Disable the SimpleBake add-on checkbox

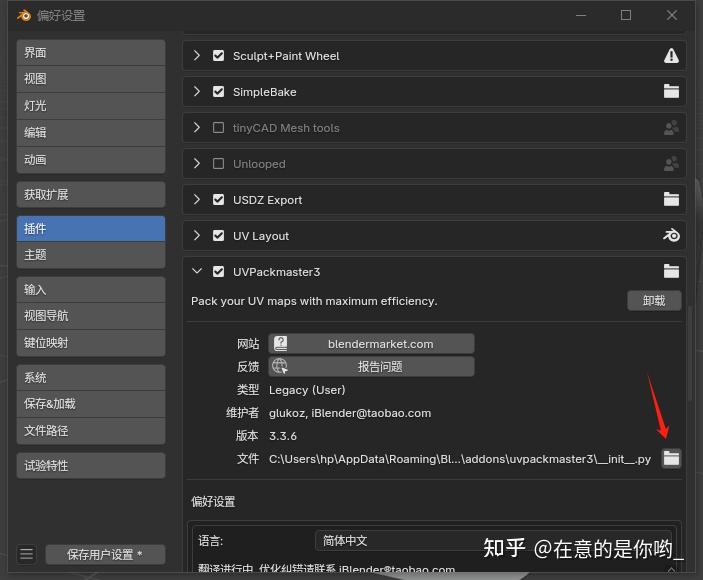218,91
